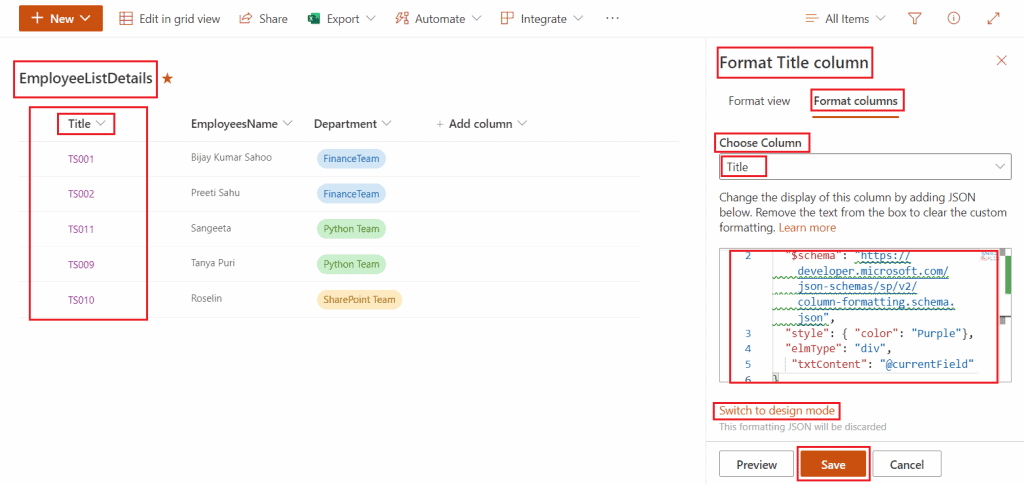Open the TS001 item
Image resolution: width=1024 pixels, height=484 pixels.
point(81,159)
